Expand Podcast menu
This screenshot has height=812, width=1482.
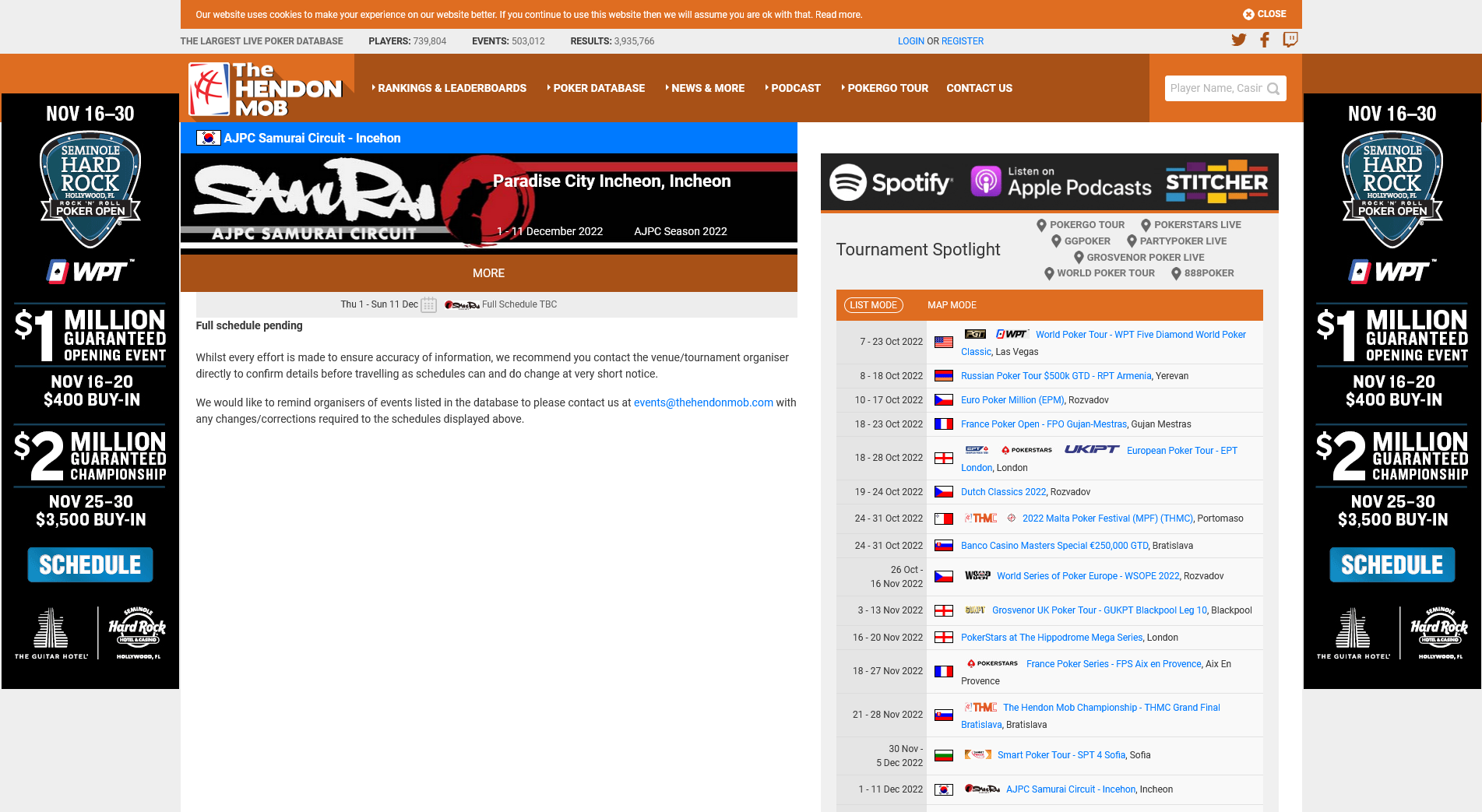(x=793, y=88)
